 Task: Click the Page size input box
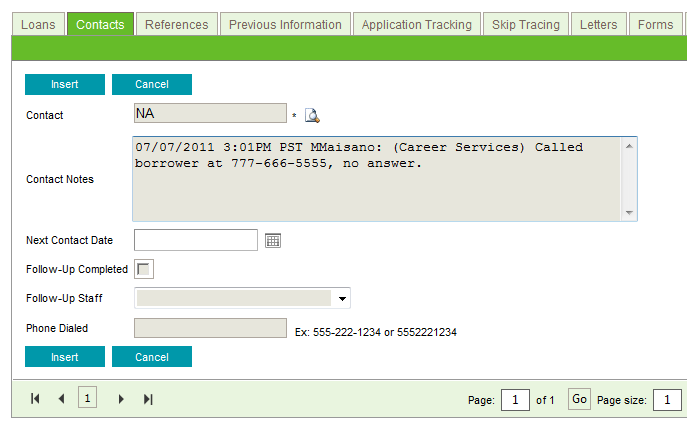tap(666, 400)
